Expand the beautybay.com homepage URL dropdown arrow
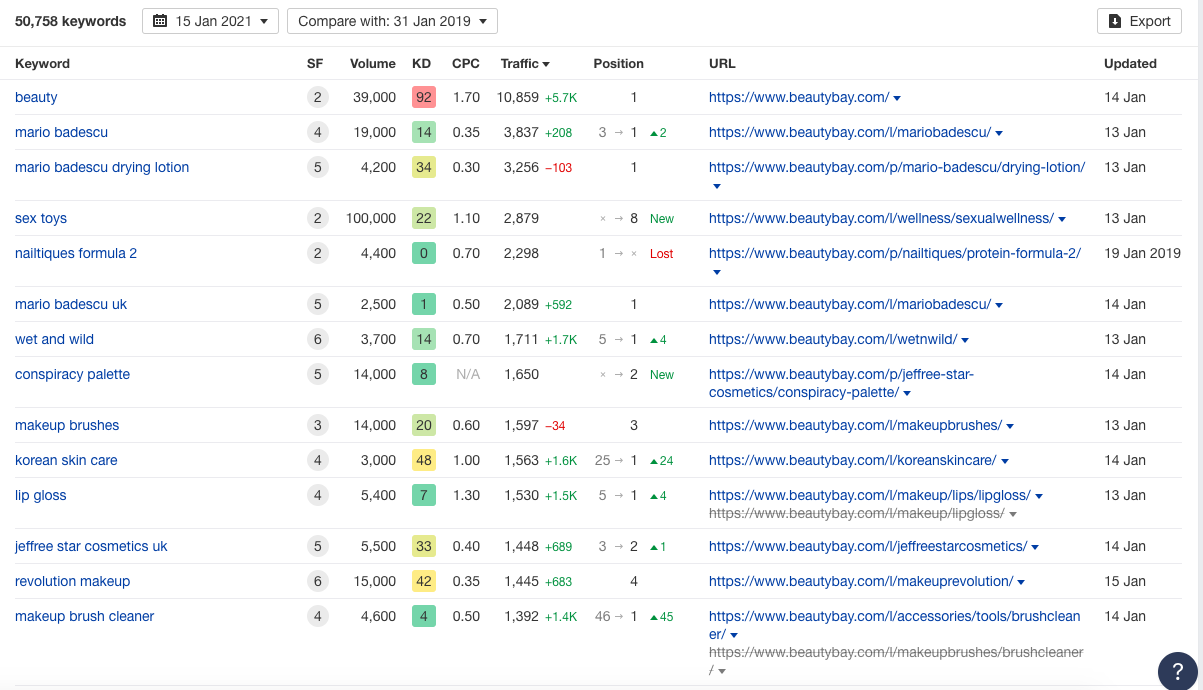This screenshot has width=1203, height=690. pyautogui.click(x=897, y=98)
